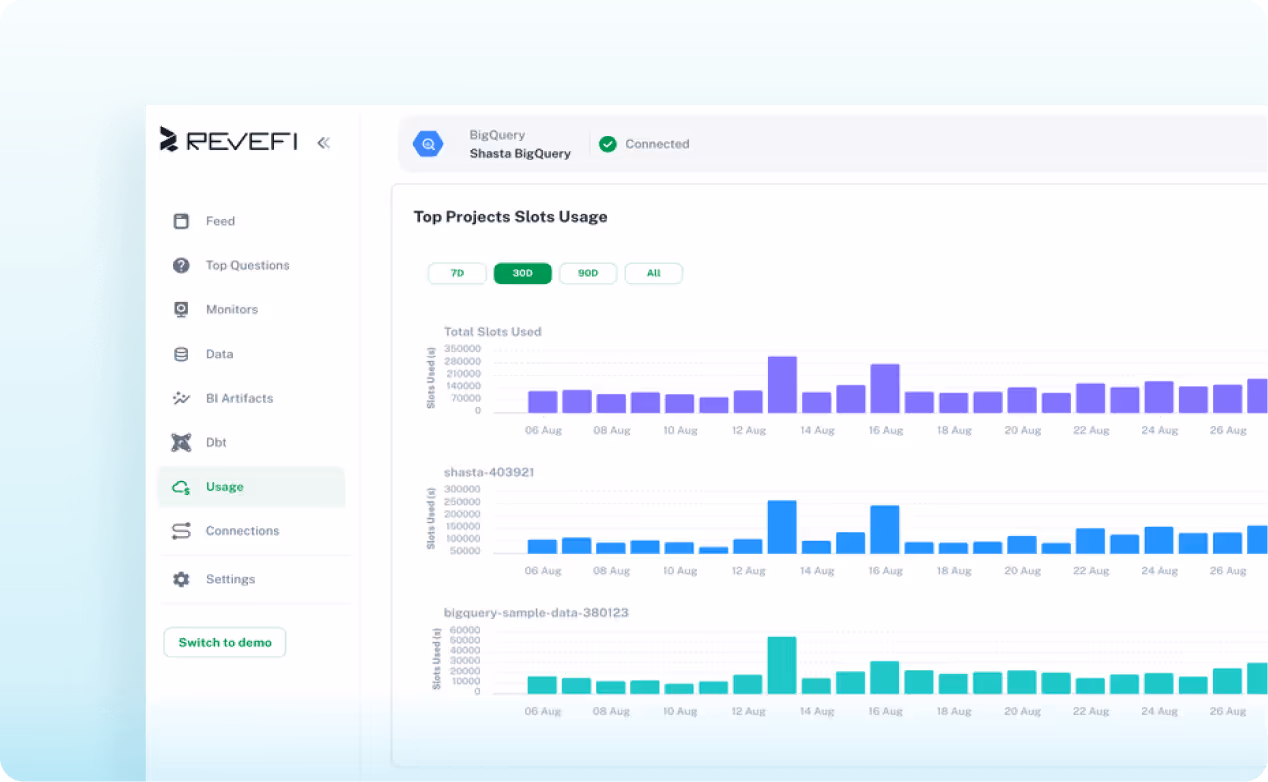Screen dimensions: 1268x782
Task: Select the 90D time range
Action: click(x=588, y=273)
